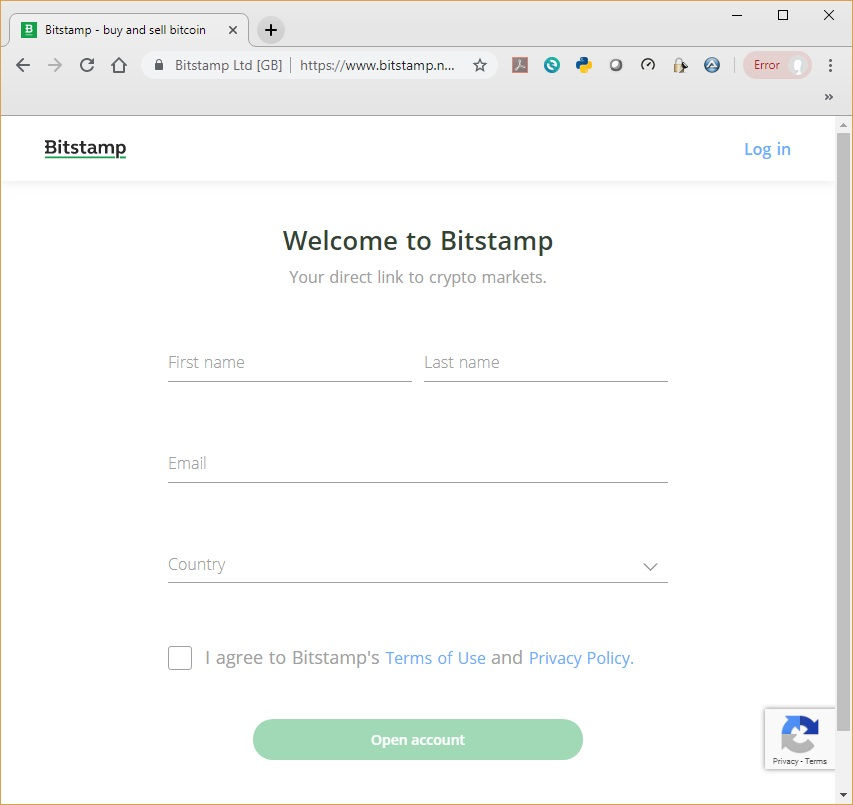853x805 pixels.
Task: Click the Bitstamp logo
Action: point(85,148)
